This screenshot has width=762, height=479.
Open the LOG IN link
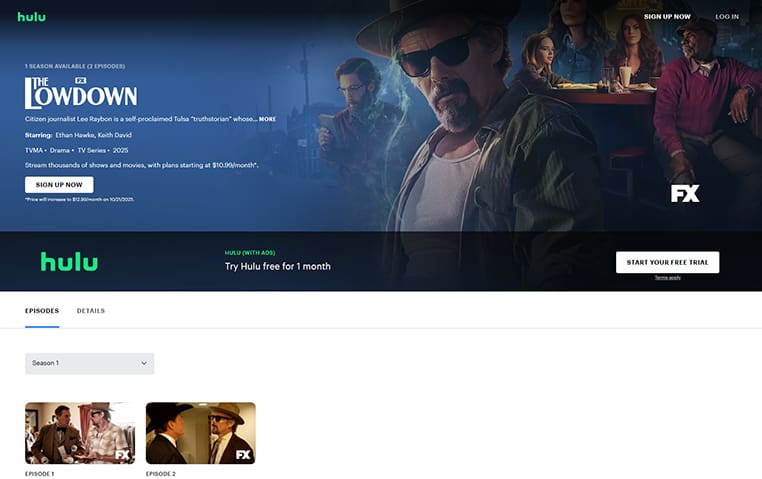pyautogui.click(x=727, y=17)
